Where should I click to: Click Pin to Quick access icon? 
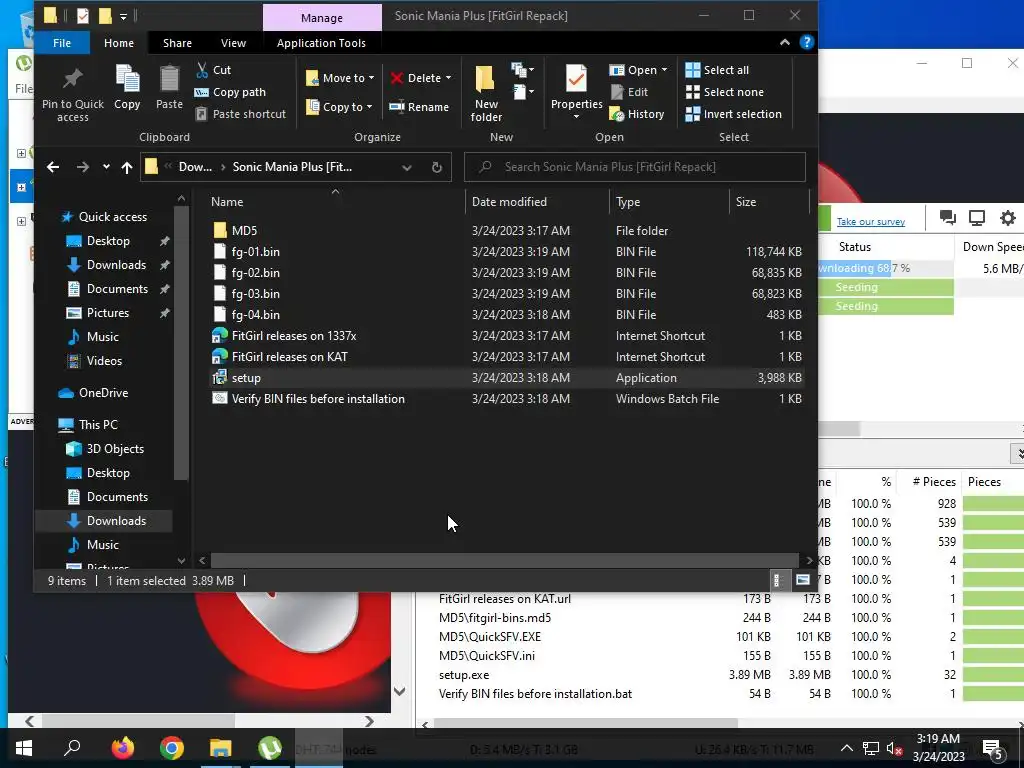pos(72,79)
